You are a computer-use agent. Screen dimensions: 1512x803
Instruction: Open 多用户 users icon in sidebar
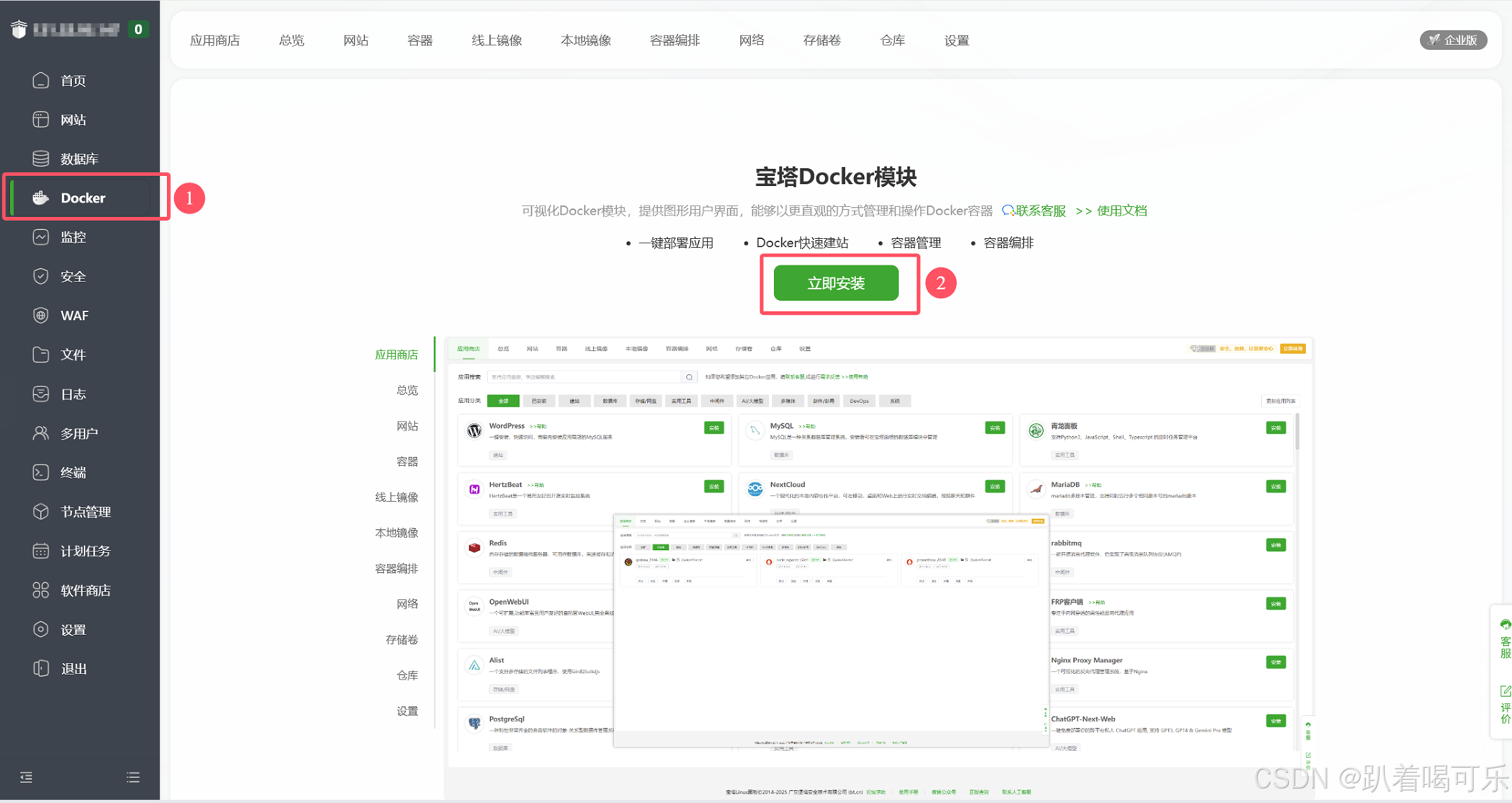(41, 433)
